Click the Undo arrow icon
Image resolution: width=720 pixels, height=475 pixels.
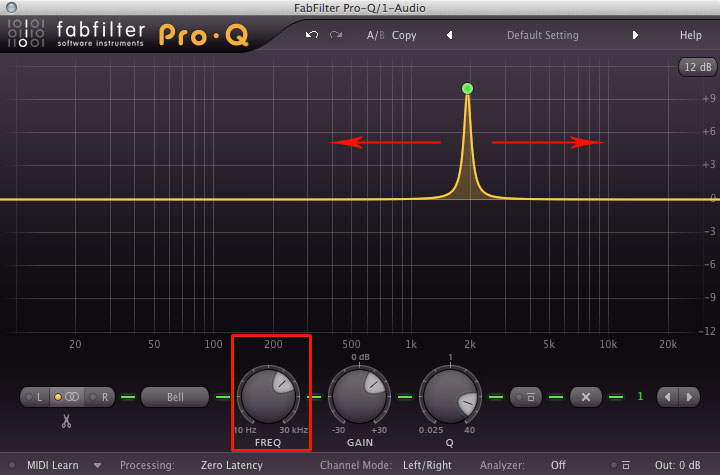(312, 35)
